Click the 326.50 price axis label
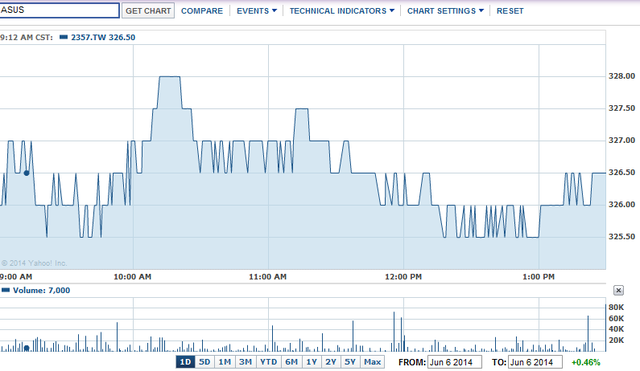 click(x=622, y=172)
